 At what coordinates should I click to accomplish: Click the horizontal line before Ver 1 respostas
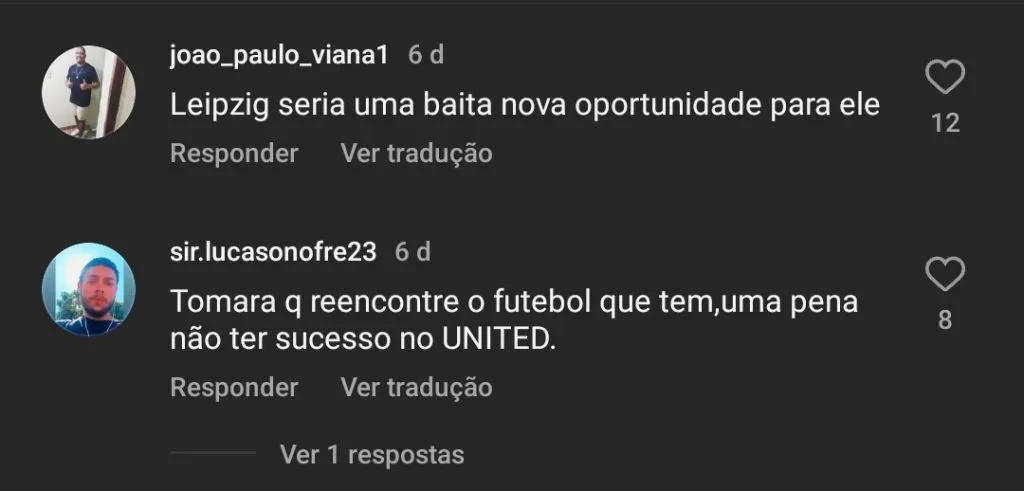point(213,454)
